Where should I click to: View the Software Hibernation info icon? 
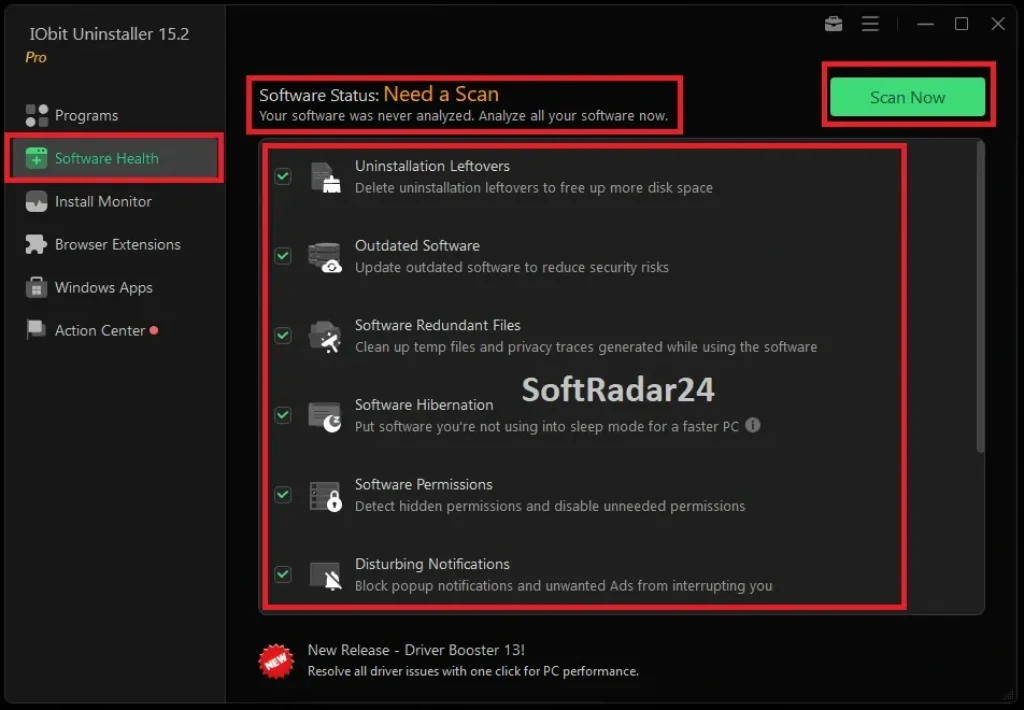[x=753, y=425]
